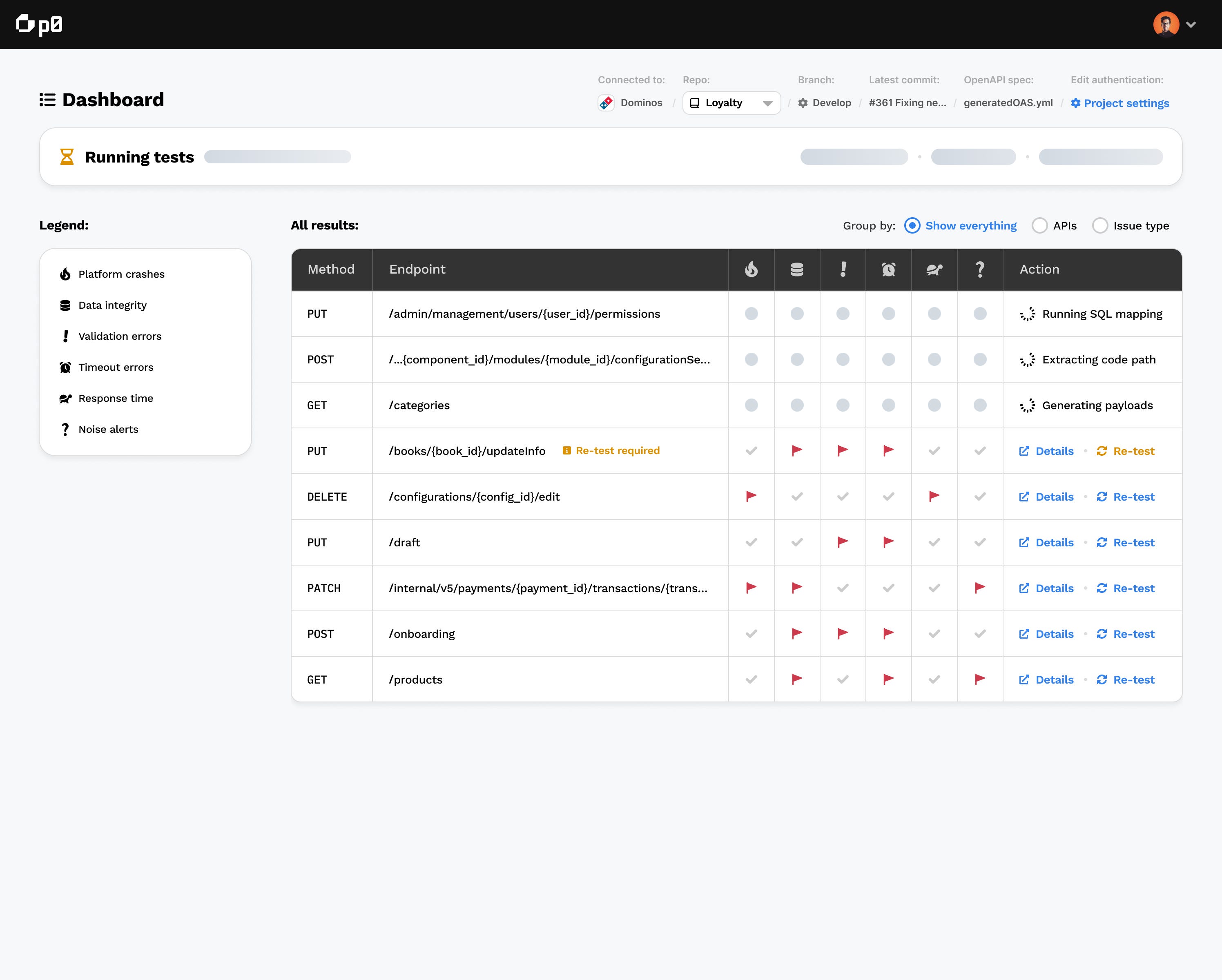This screenshot has height=980, width=1222.
Task: Group results by APIs
Action: (x=1039, y=225)
